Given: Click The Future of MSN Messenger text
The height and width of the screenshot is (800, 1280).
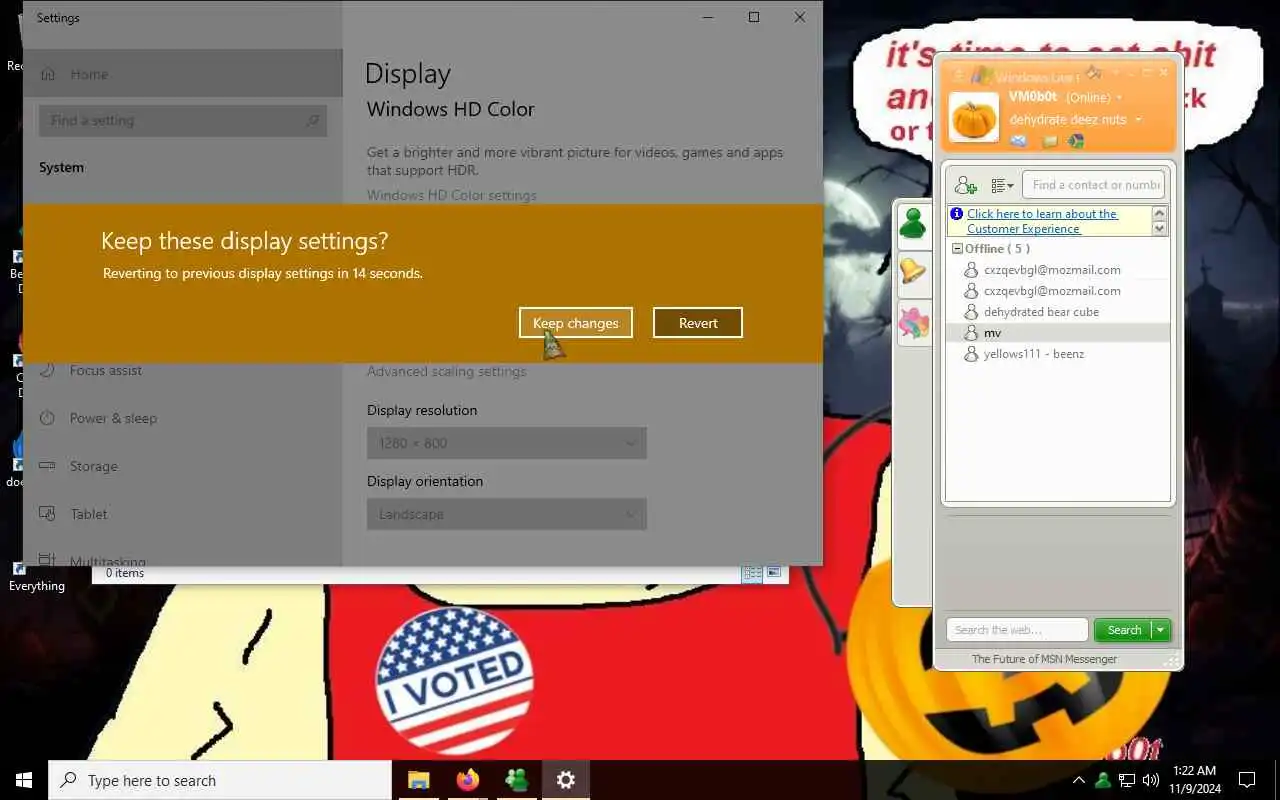Looking at the screenshot, I should point(1044,659).
